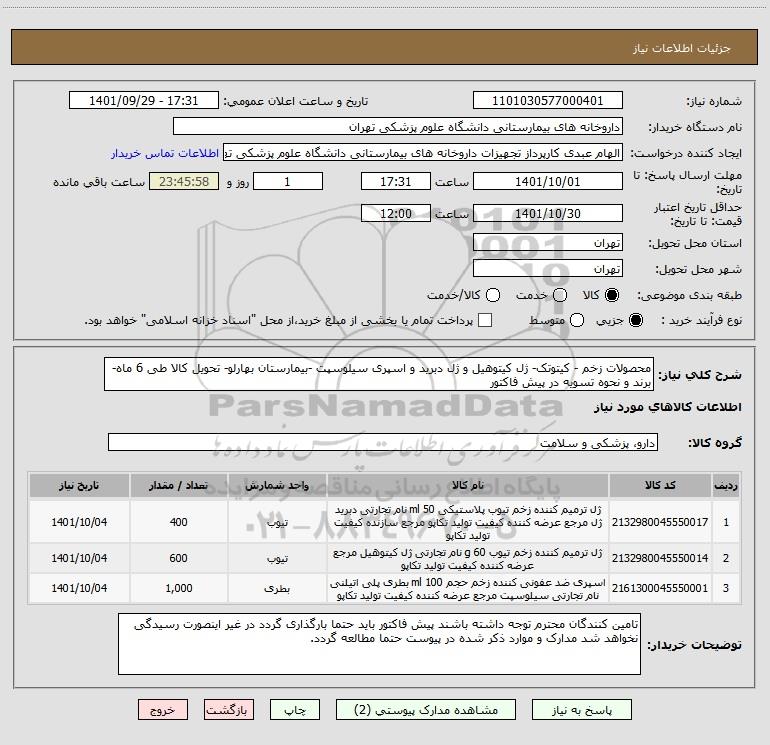Click the گروه کالا field
The width and height of the screenshot is (770, 745).
point(383,442)
